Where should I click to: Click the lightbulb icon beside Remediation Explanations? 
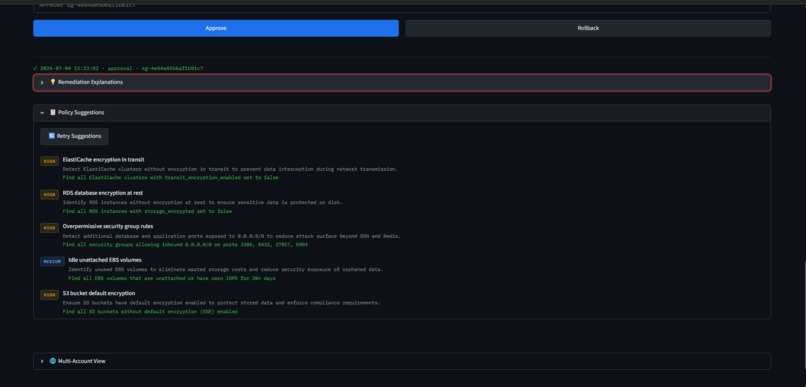[52, 82]
